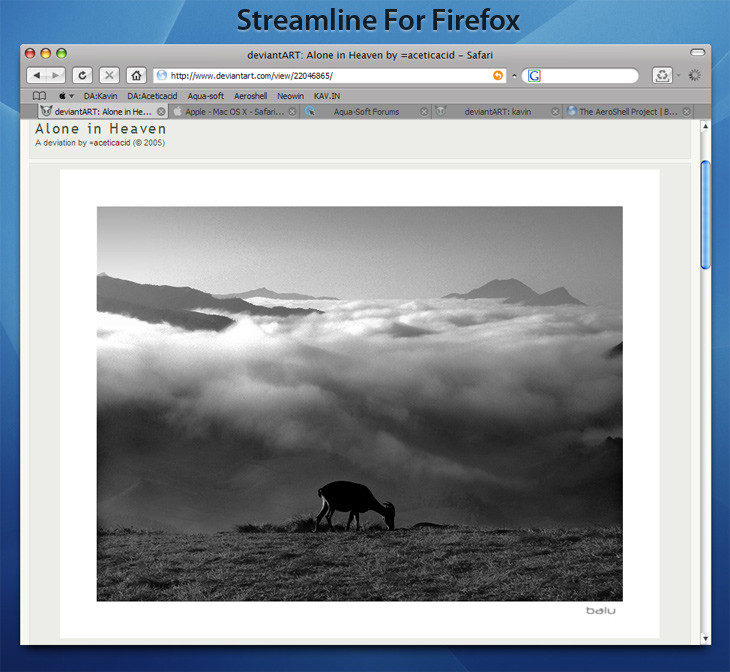Click the =aceticacid author link
The image size is (730, 672).
110,143
